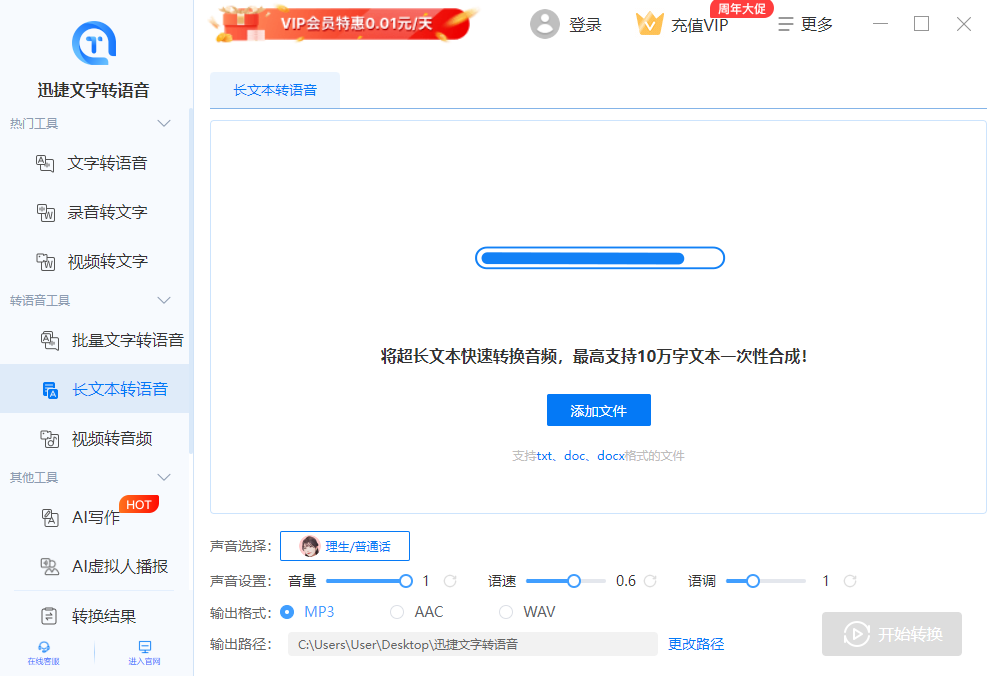Select WAV output format
Viewport: 996px width, 676px height.
[506, 612]
